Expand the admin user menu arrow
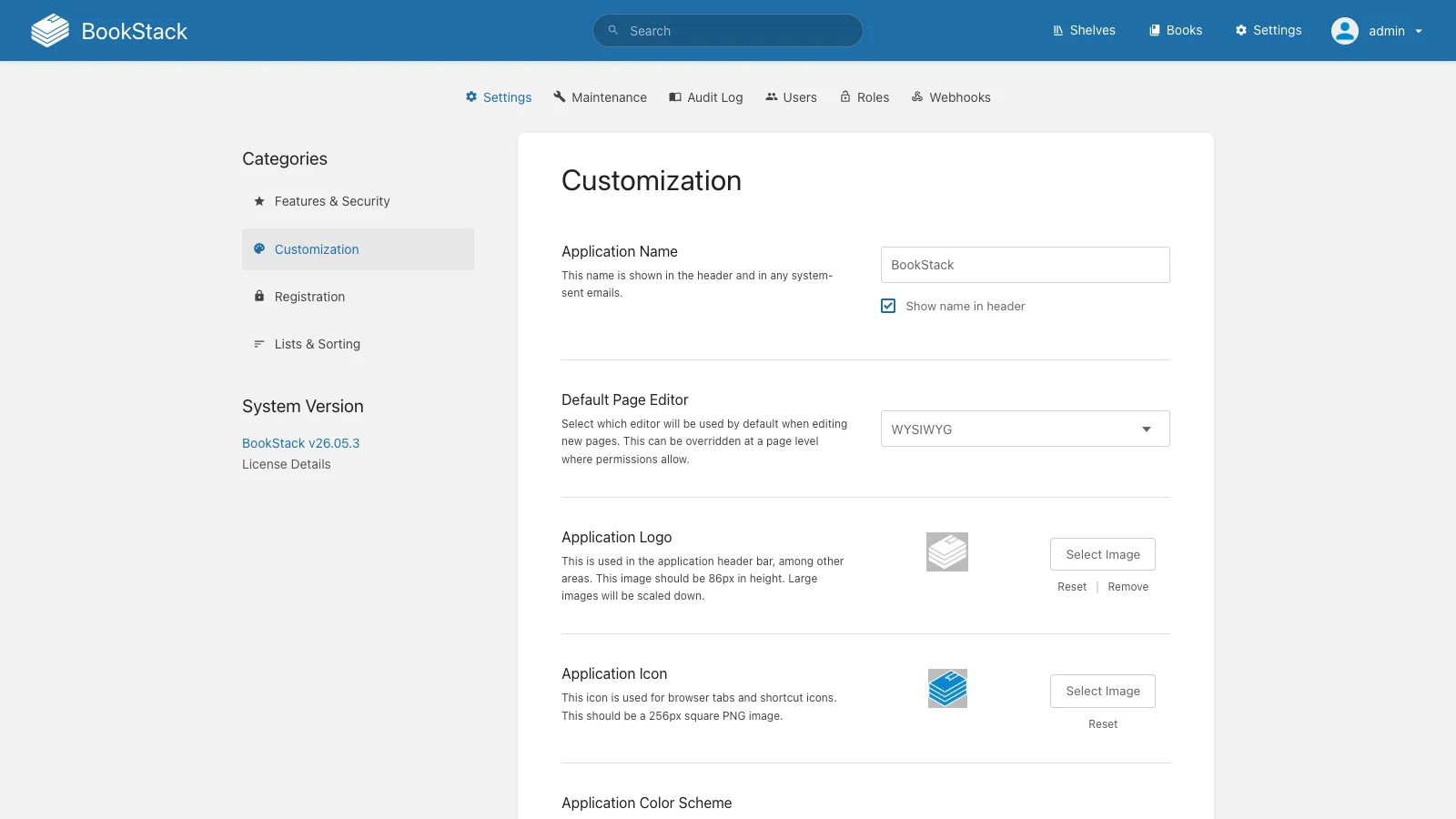 tap(1419, 32)
